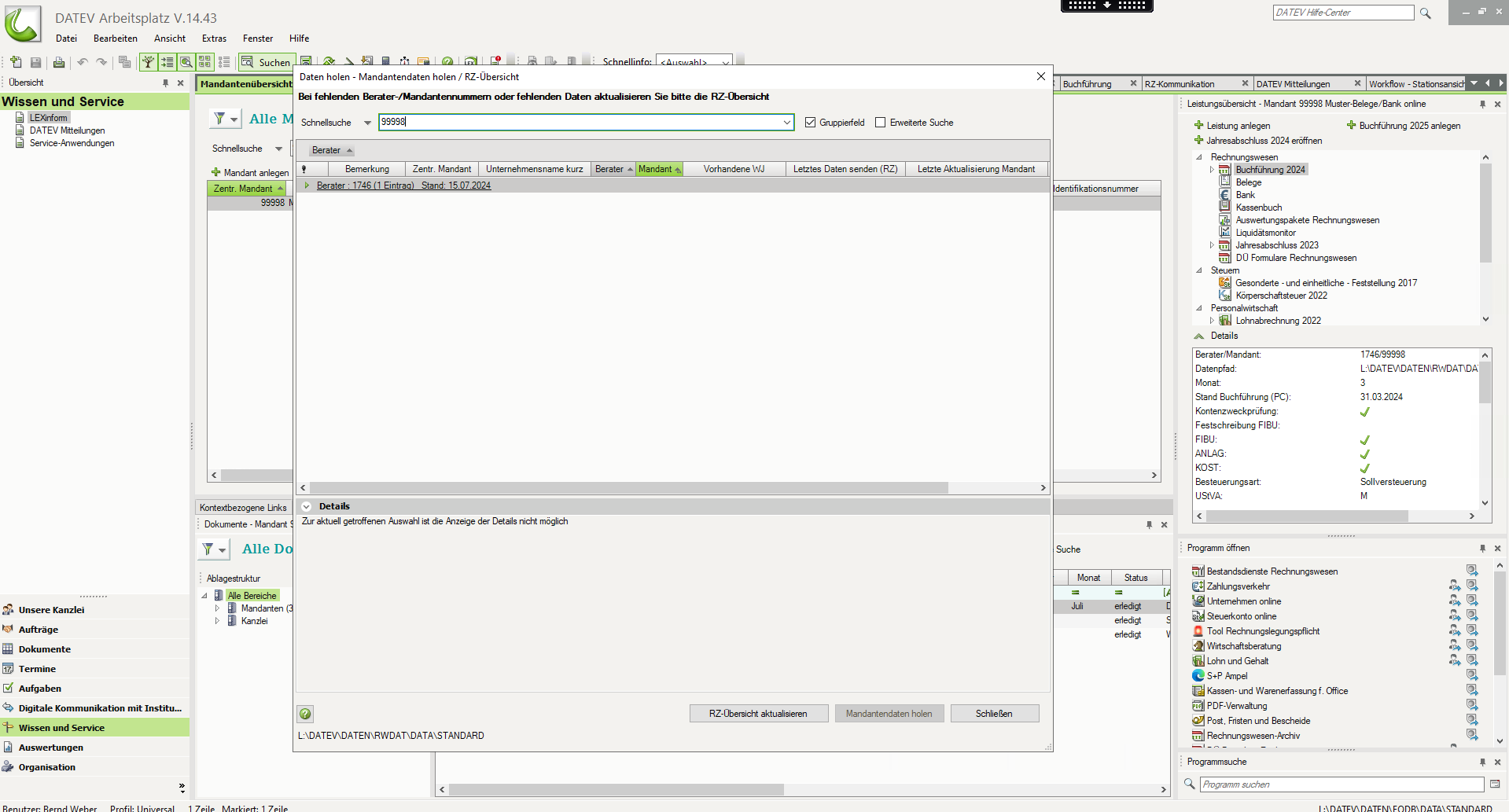Click the Lohn und Gehalt program icon

1198,661
